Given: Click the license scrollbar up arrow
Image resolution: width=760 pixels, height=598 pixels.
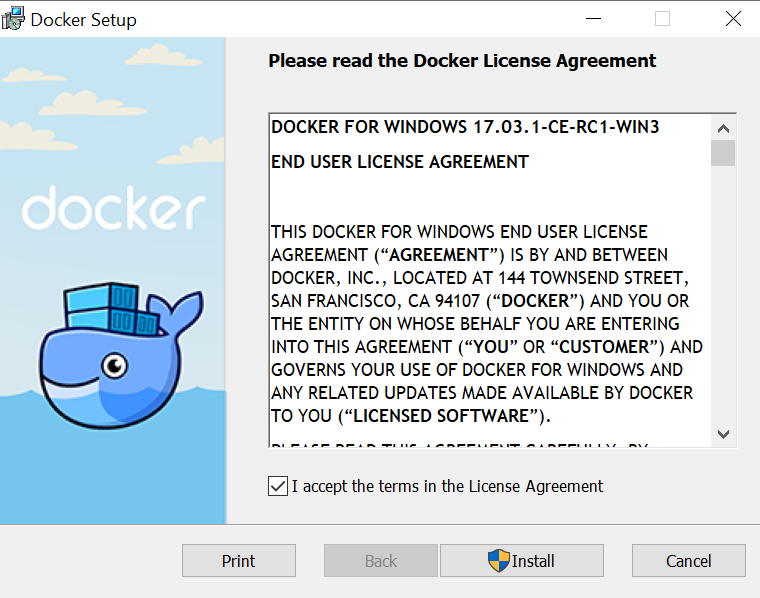Looking at the screenshot, I should click(723, 128).
